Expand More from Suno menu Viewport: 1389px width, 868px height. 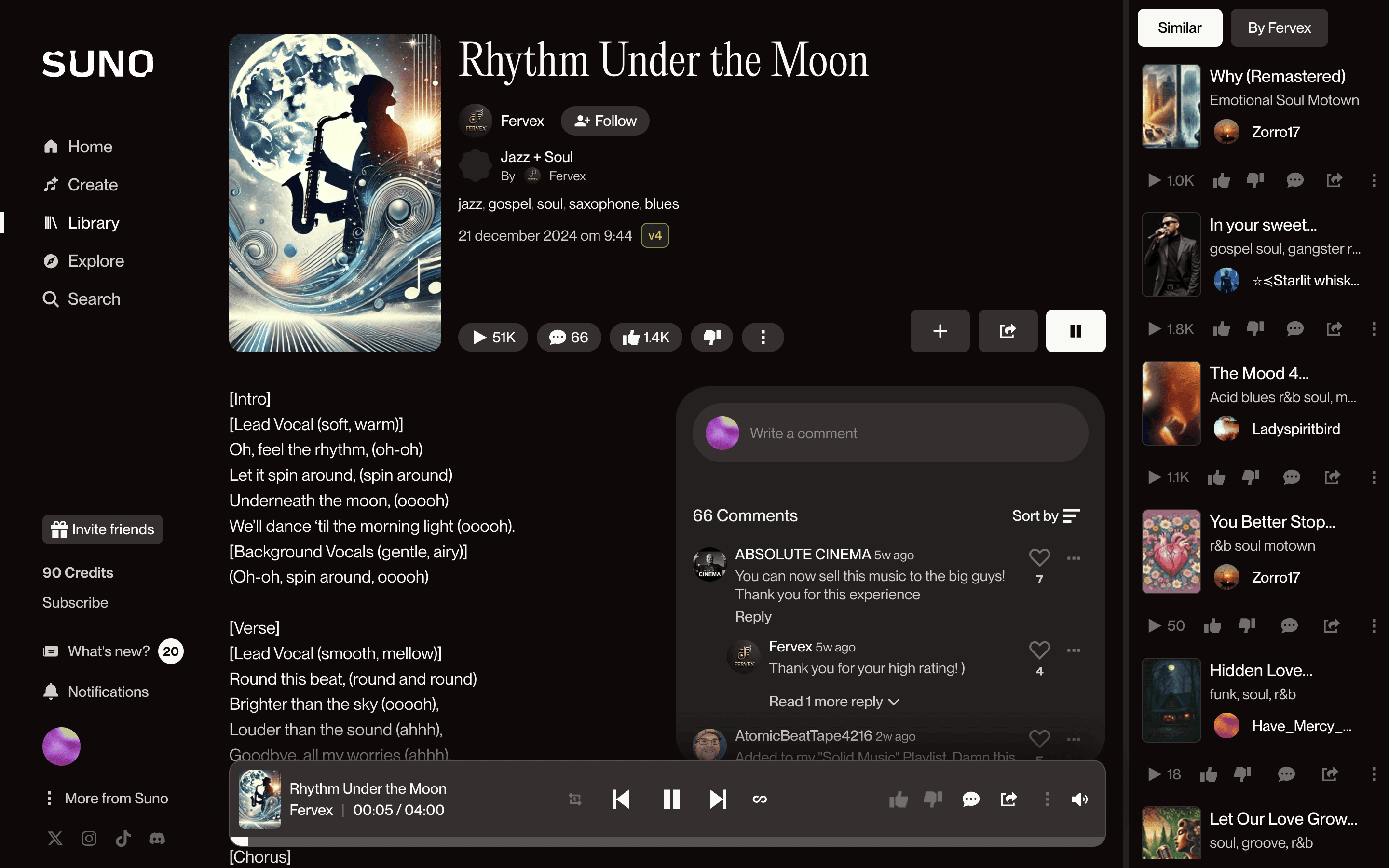pos(107,798)
